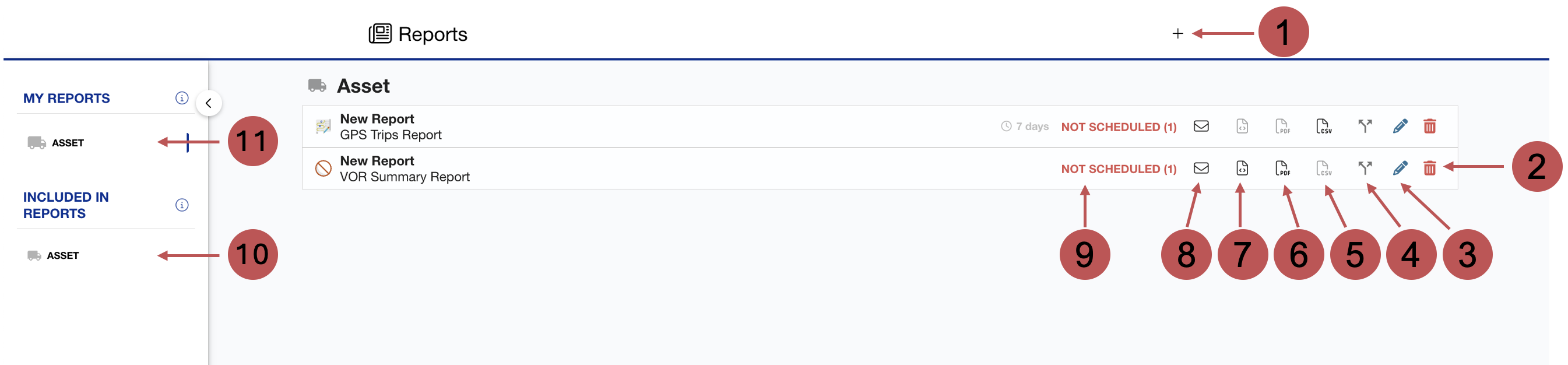The image size is (1568, 365).
Task: Open the New Report GPS Trips Report row
Action: (x=390, y=127)
